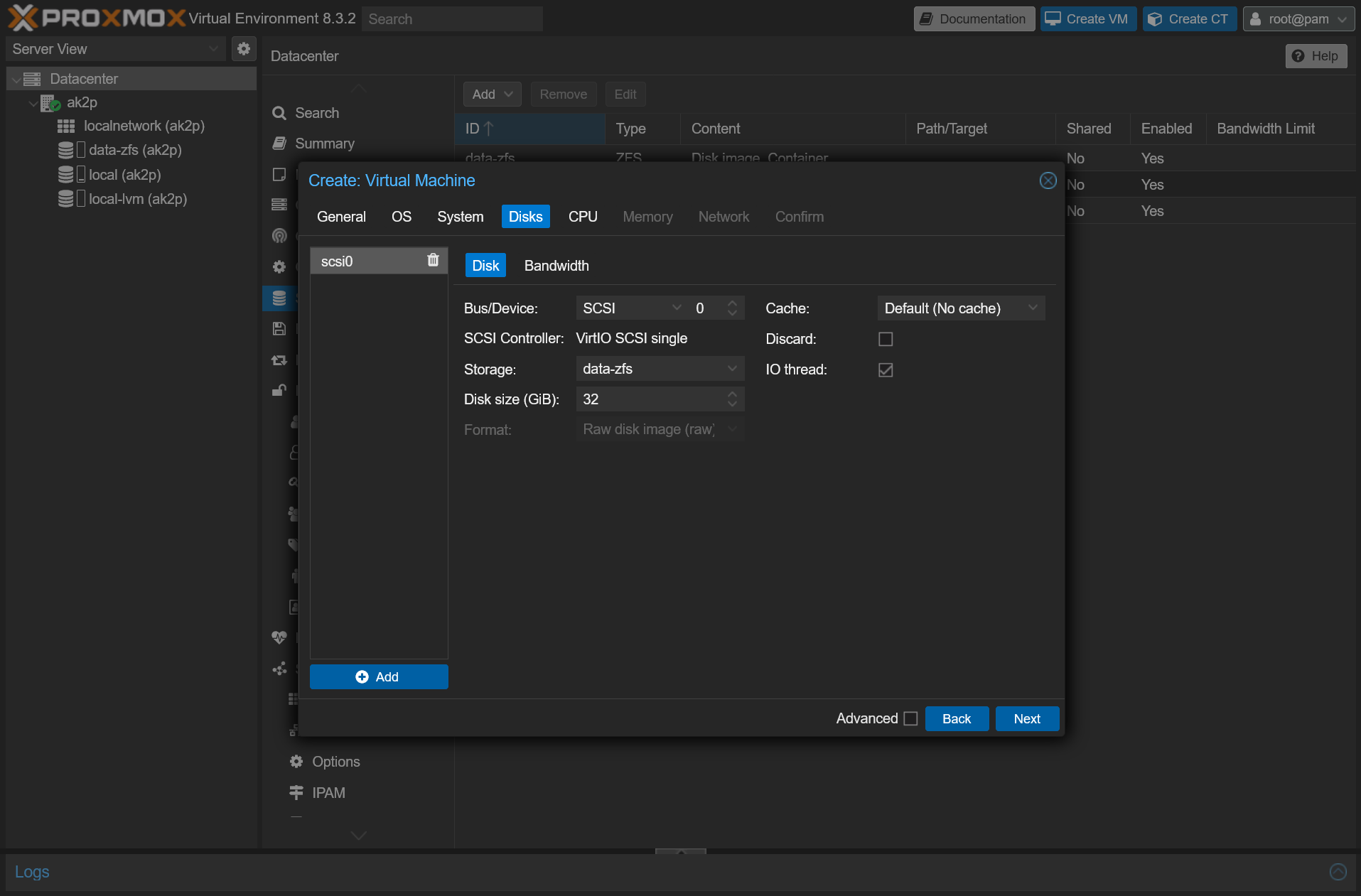Image resolution: width=1361 pixels, height=896 pixels.
Task: Collapse the Datacenter tree node
Action: (x=16, y=80)
